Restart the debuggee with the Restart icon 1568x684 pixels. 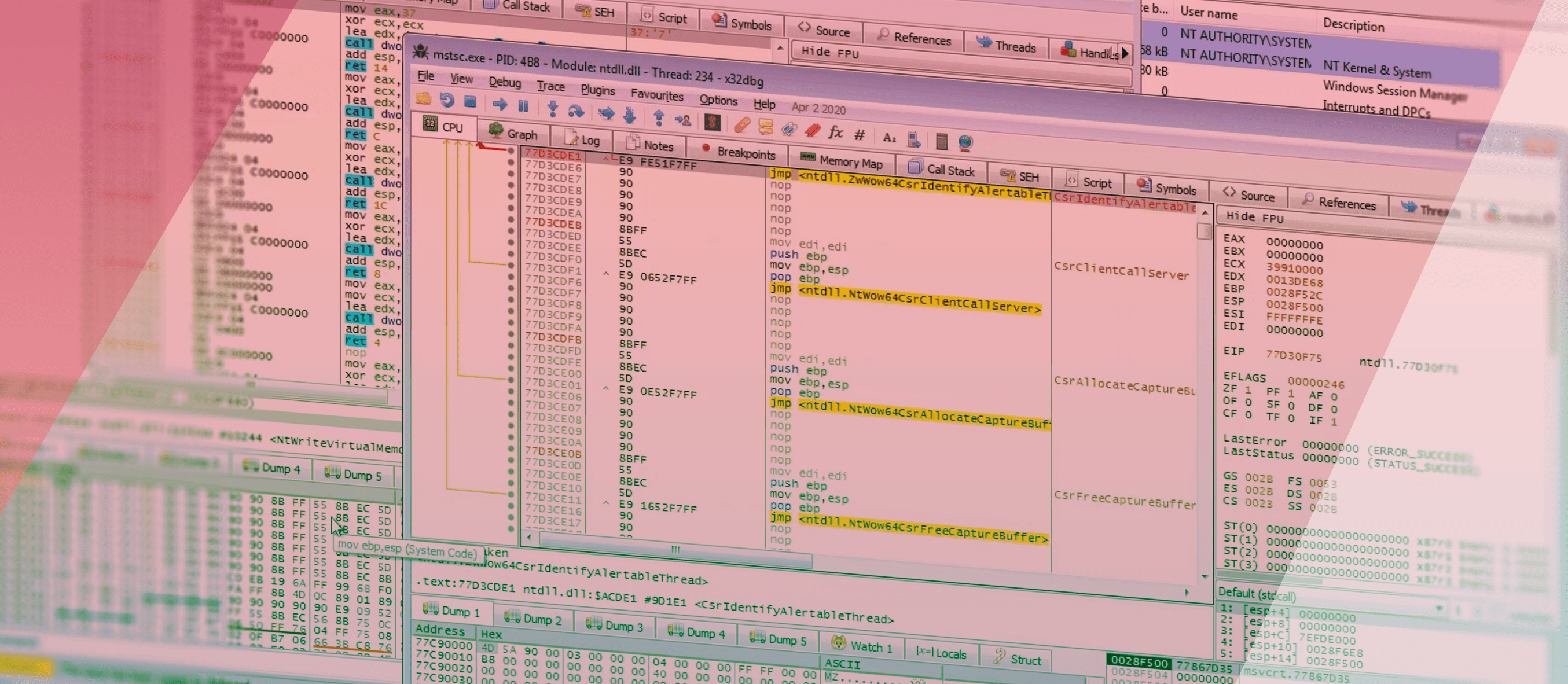(447, 101)
